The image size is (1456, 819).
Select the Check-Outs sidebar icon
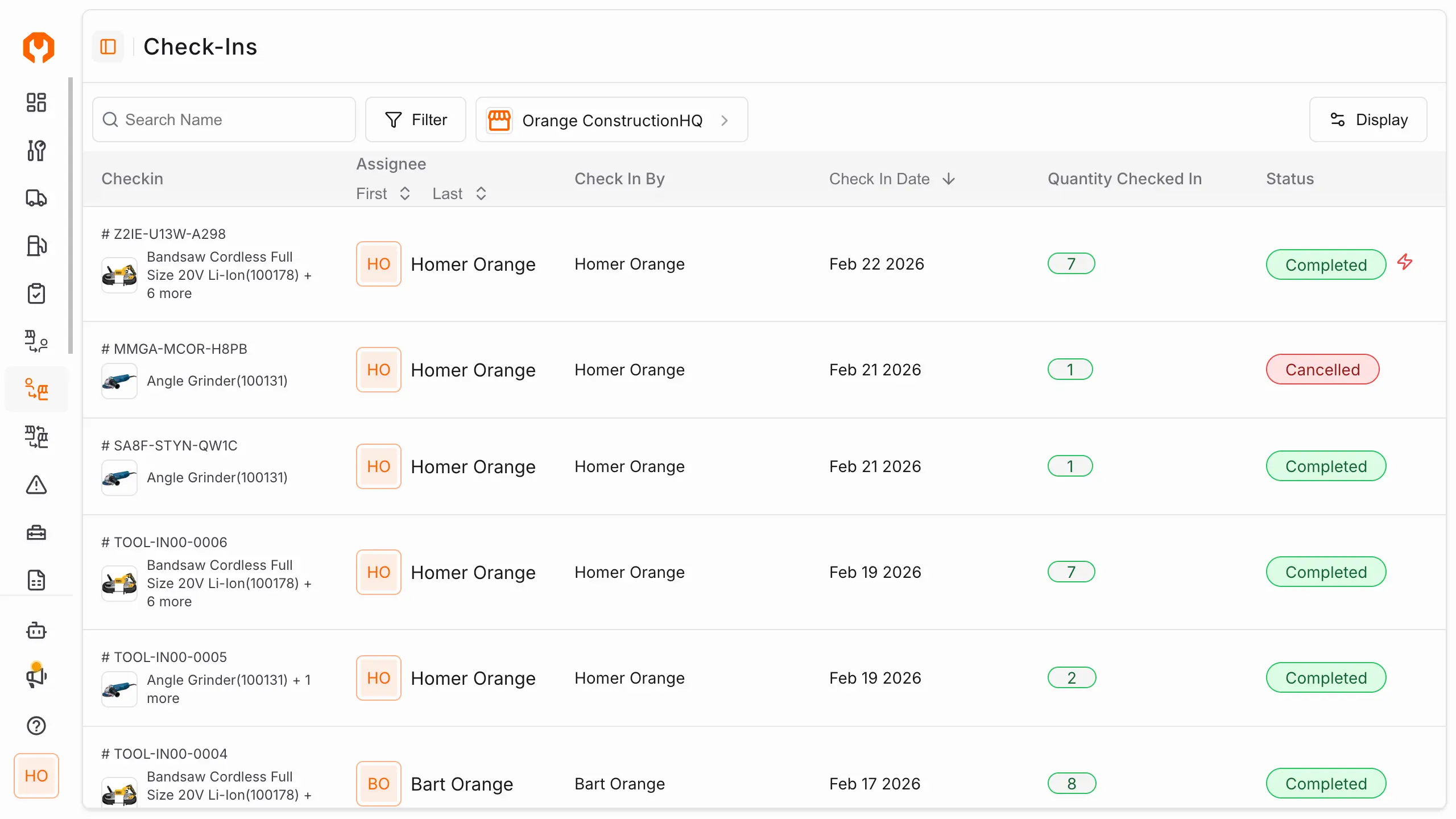[x=36, y=341]
